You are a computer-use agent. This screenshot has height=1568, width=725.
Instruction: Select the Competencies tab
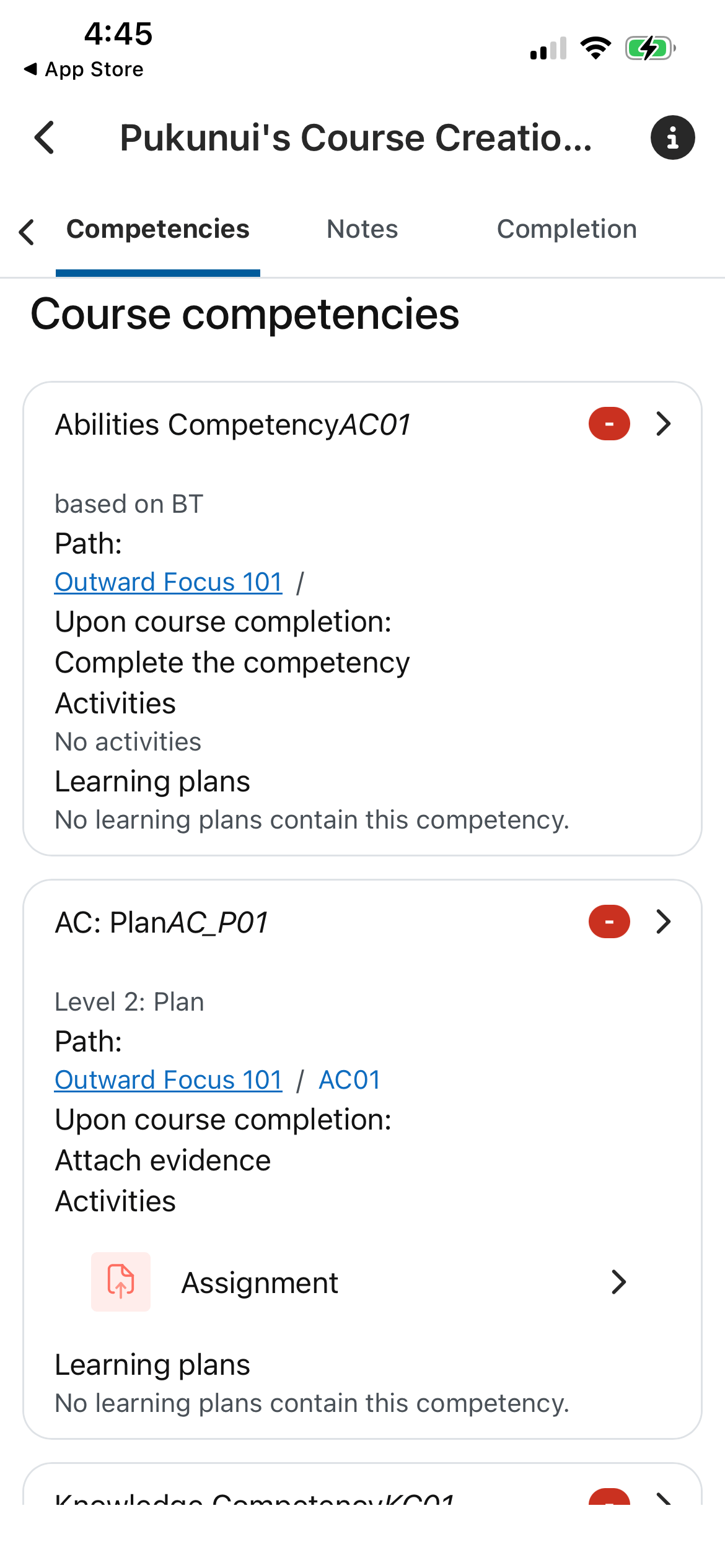[x=158, y=229]
